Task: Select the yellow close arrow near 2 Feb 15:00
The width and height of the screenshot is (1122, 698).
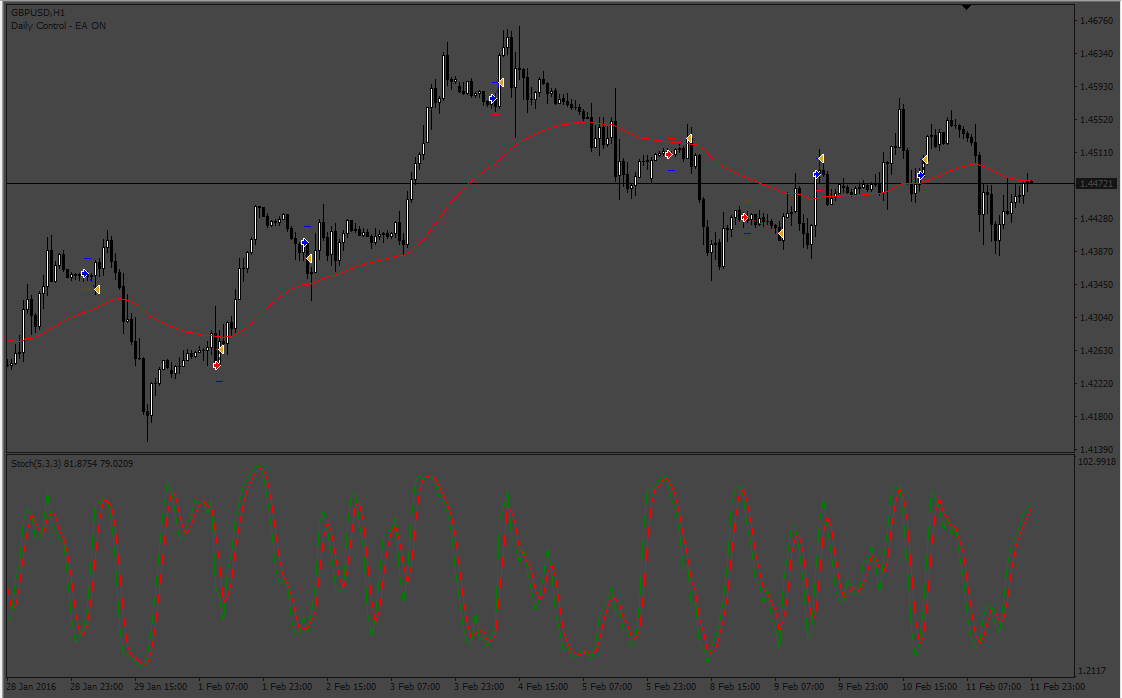Action: tap(309, 258)
